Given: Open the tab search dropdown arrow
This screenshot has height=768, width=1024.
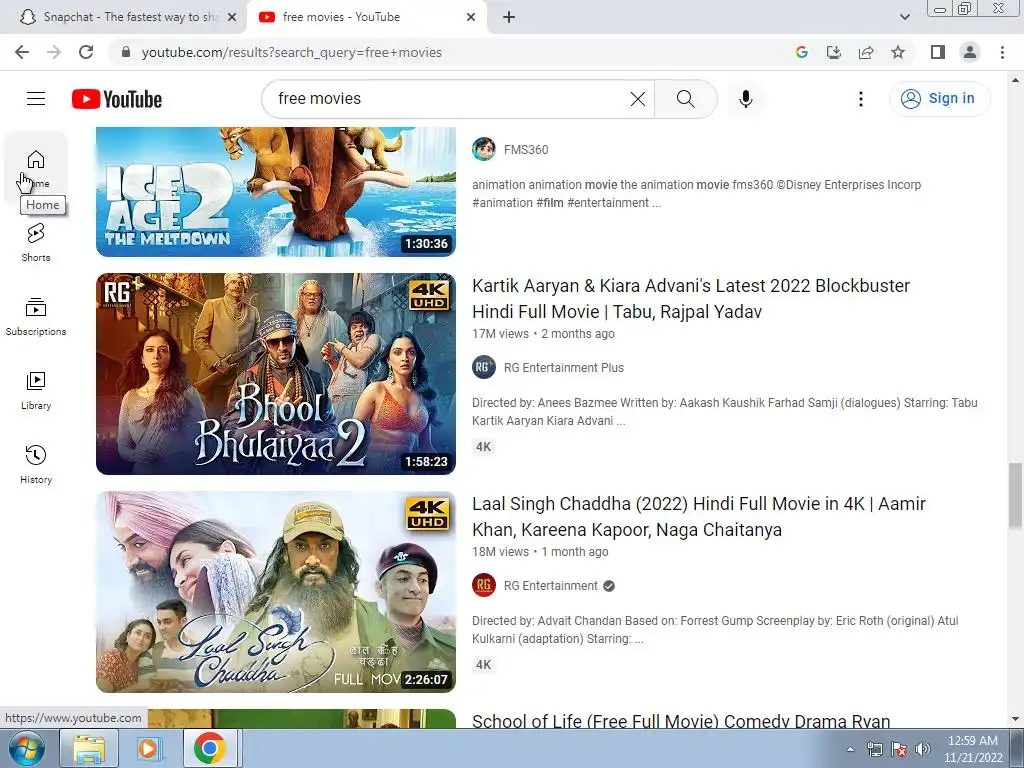Looking at the screenshot, I should [904, 17].
